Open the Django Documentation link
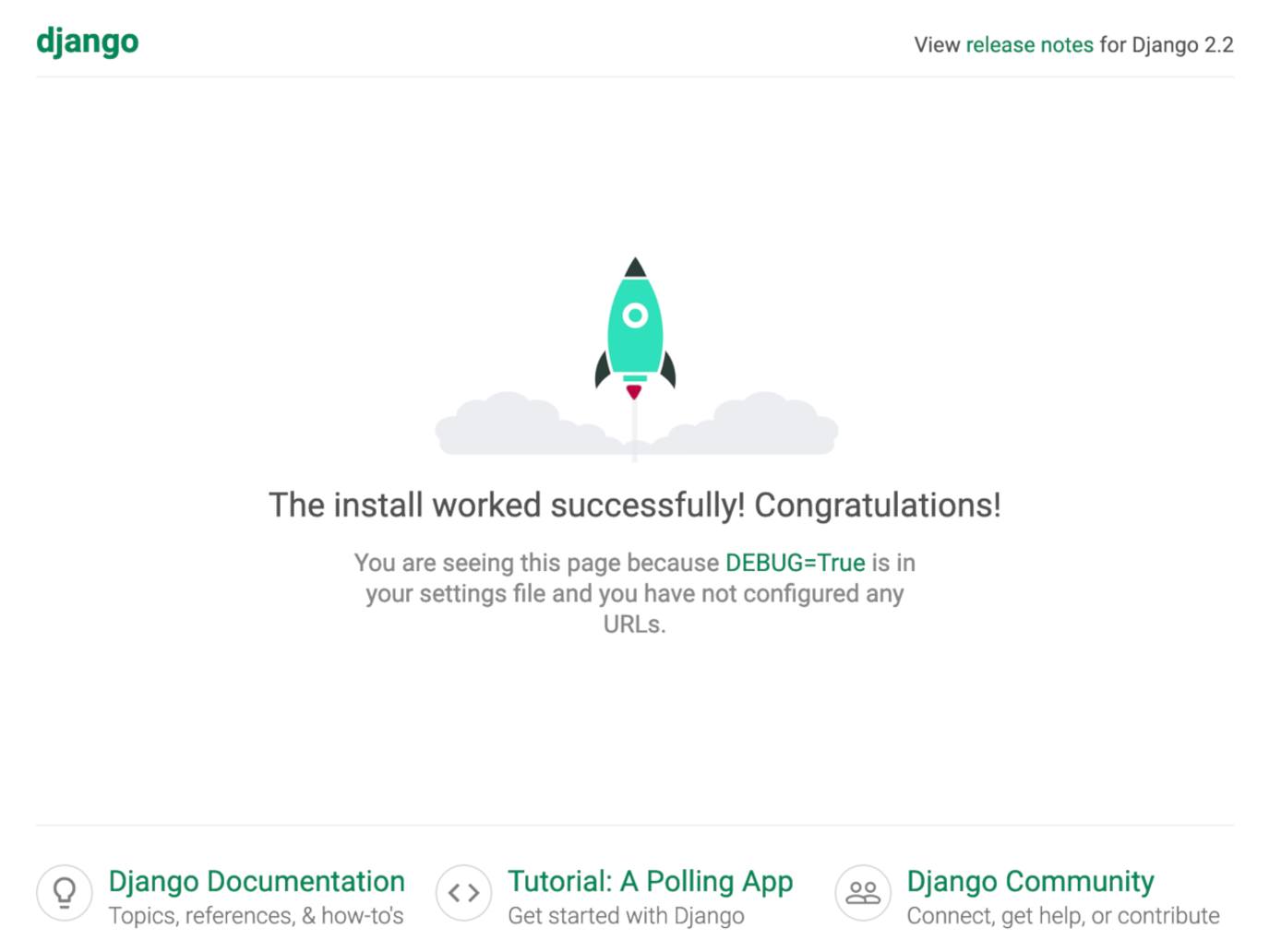 click(x=256, y=881)
